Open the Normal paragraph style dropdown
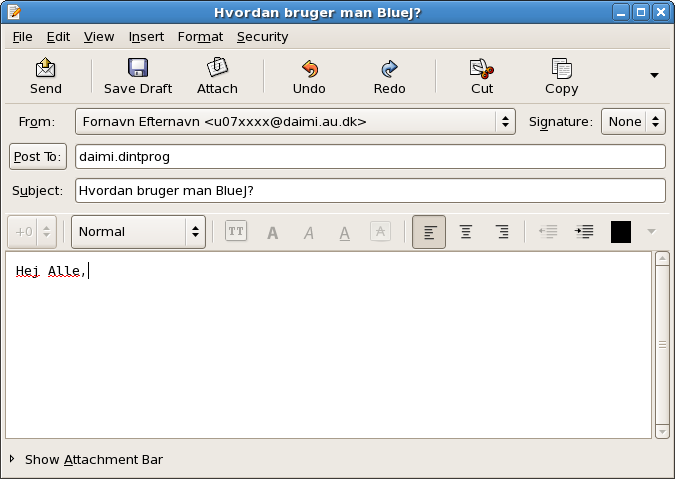Screen dimensions: 675x479 click(138, 232)
